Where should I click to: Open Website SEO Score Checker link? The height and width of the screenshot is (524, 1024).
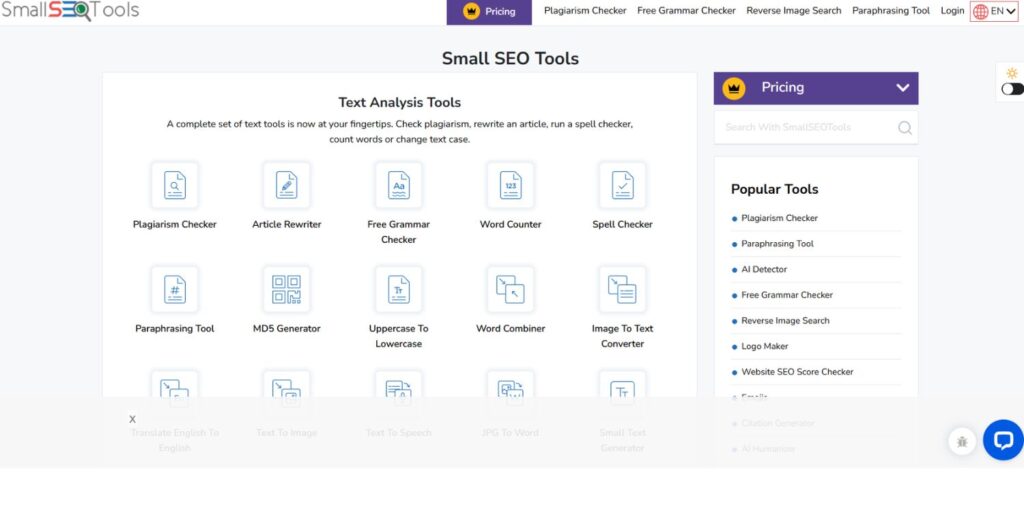tap(797, 372)
